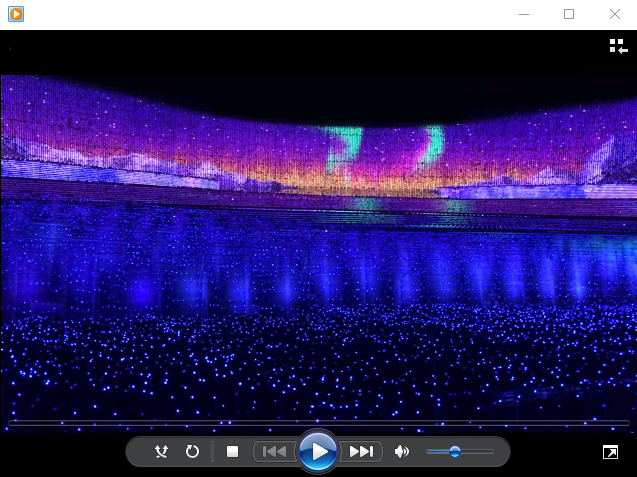View full screen with the arrow icon
Screen dimensions: 637x477
pyautogui.click(x=611, y=452)
